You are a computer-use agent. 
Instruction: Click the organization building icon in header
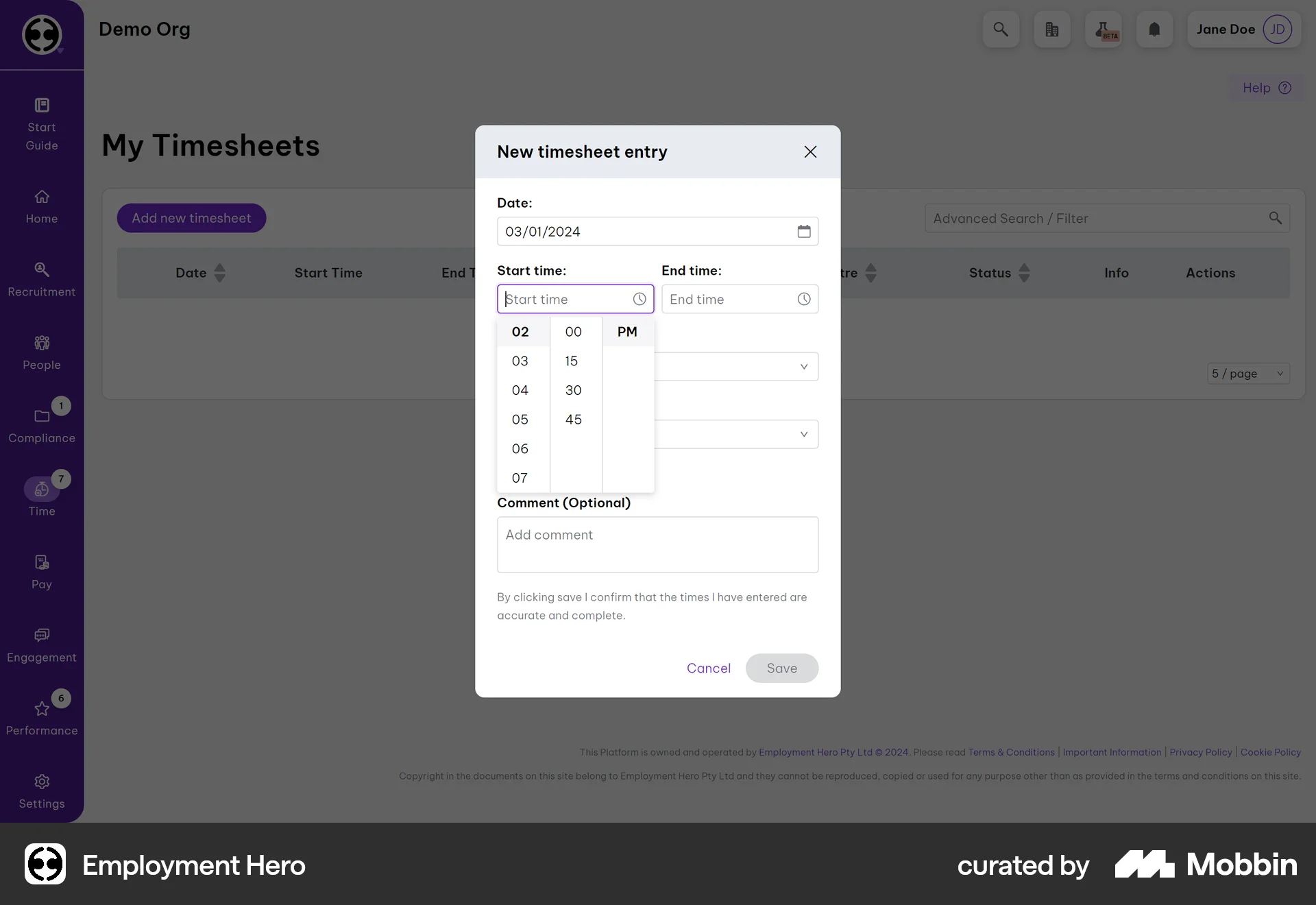click(x=1052, y=29)
